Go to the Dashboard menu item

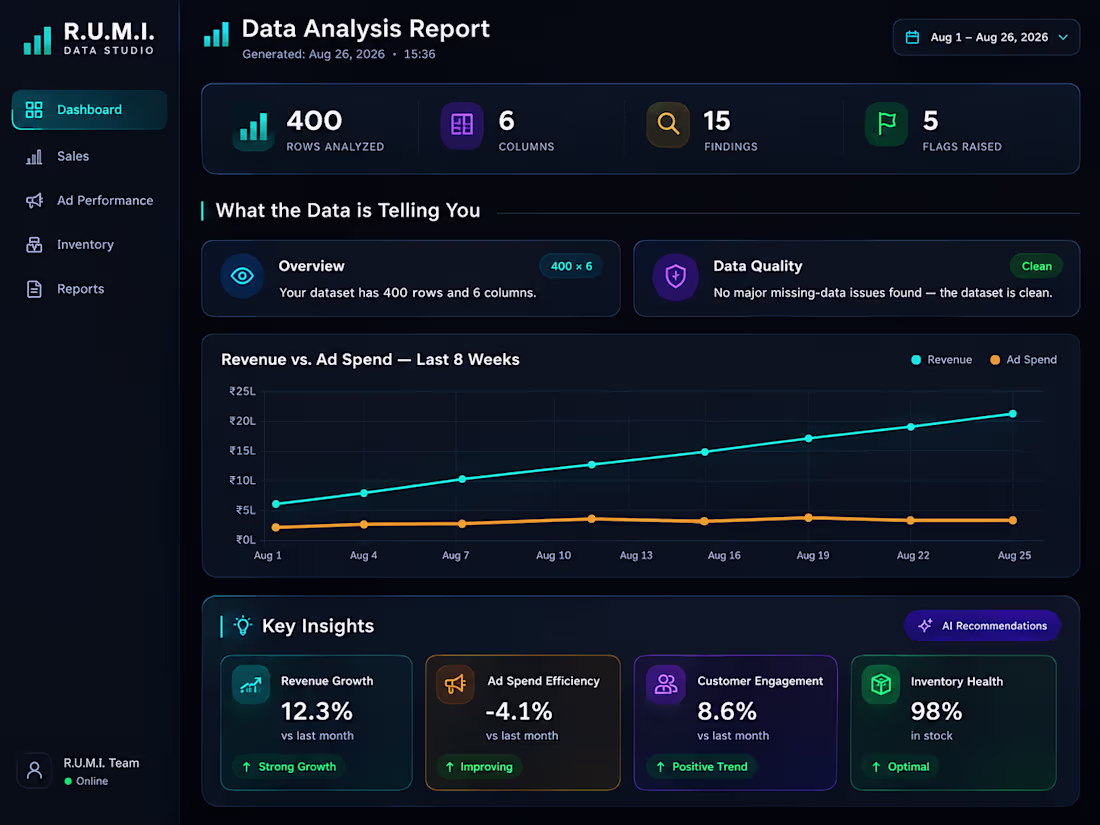[x=89, y=109]
